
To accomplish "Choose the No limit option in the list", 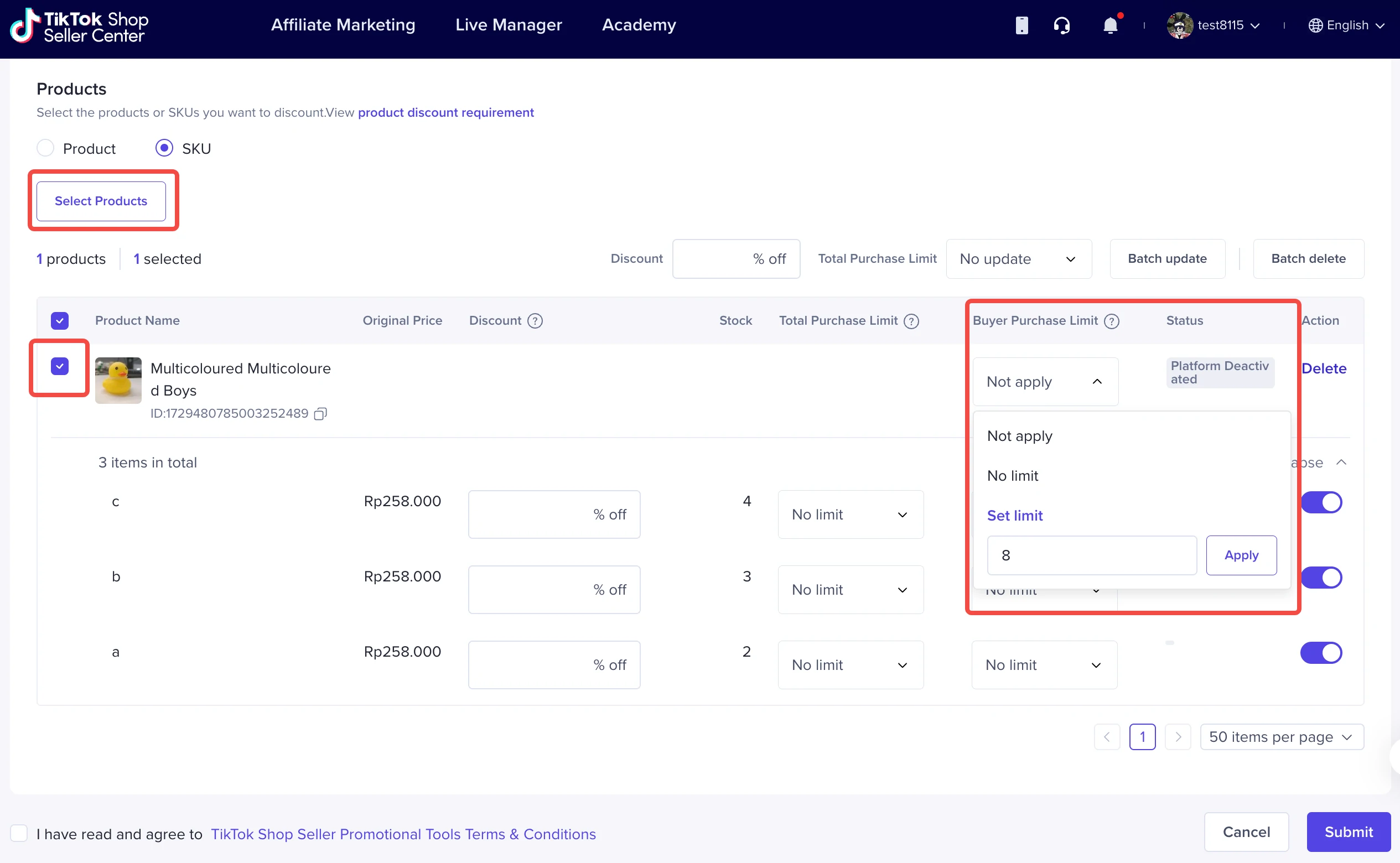I will click(1012, 475).
